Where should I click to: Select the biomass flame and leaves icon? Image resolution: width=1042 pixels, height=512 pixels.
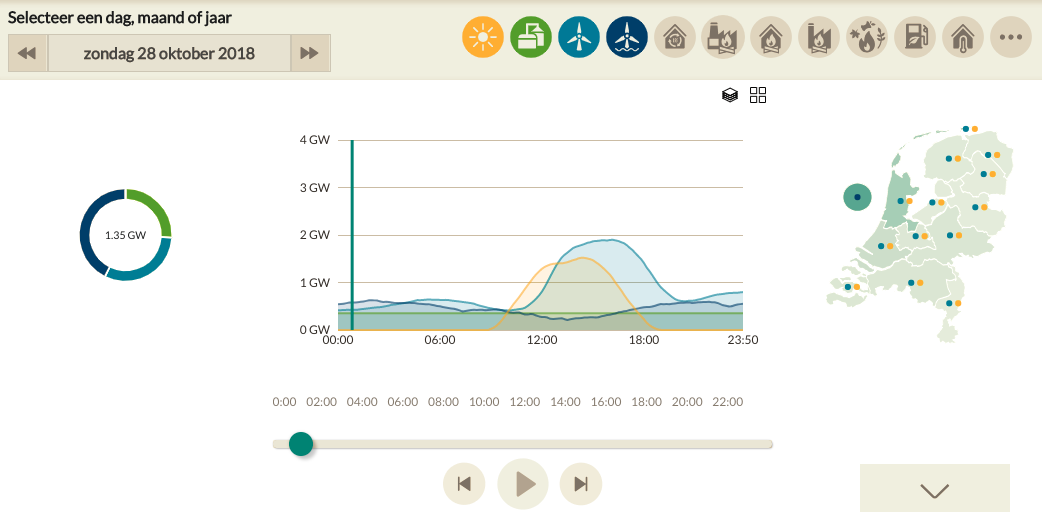pyautogui.click(x=867, y=38)
